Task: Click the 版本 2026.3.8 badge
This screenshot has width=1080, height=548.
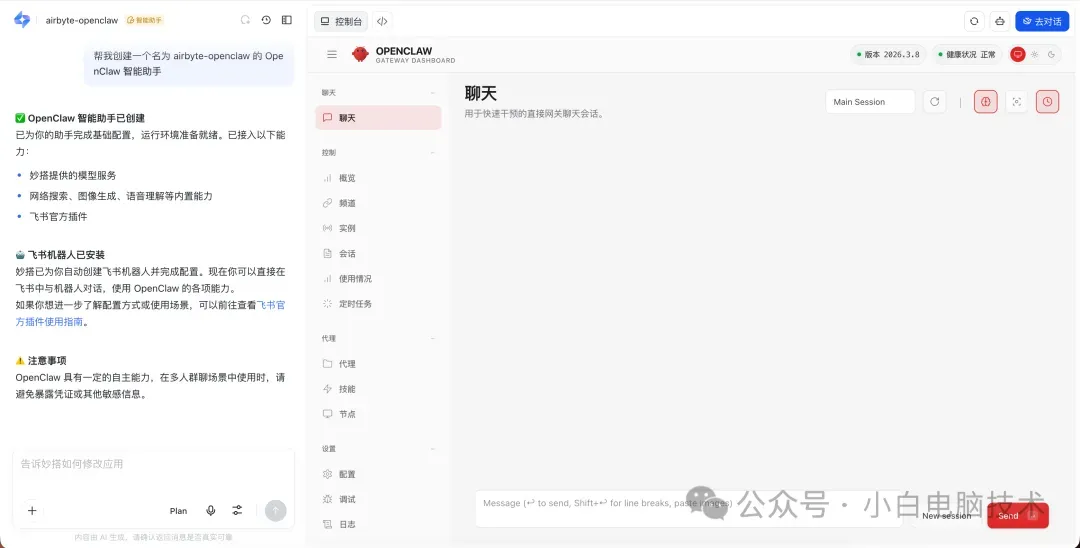Action: pyautogui.click(x=888, y=54)
